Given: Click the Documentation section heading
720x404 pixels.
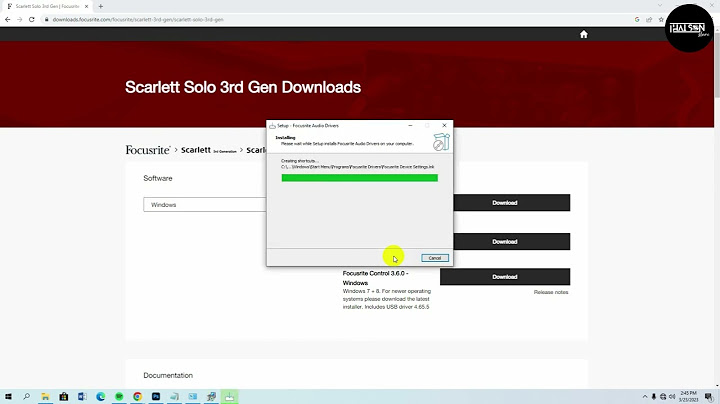Looking at the screenshot, I should (168, 375).
